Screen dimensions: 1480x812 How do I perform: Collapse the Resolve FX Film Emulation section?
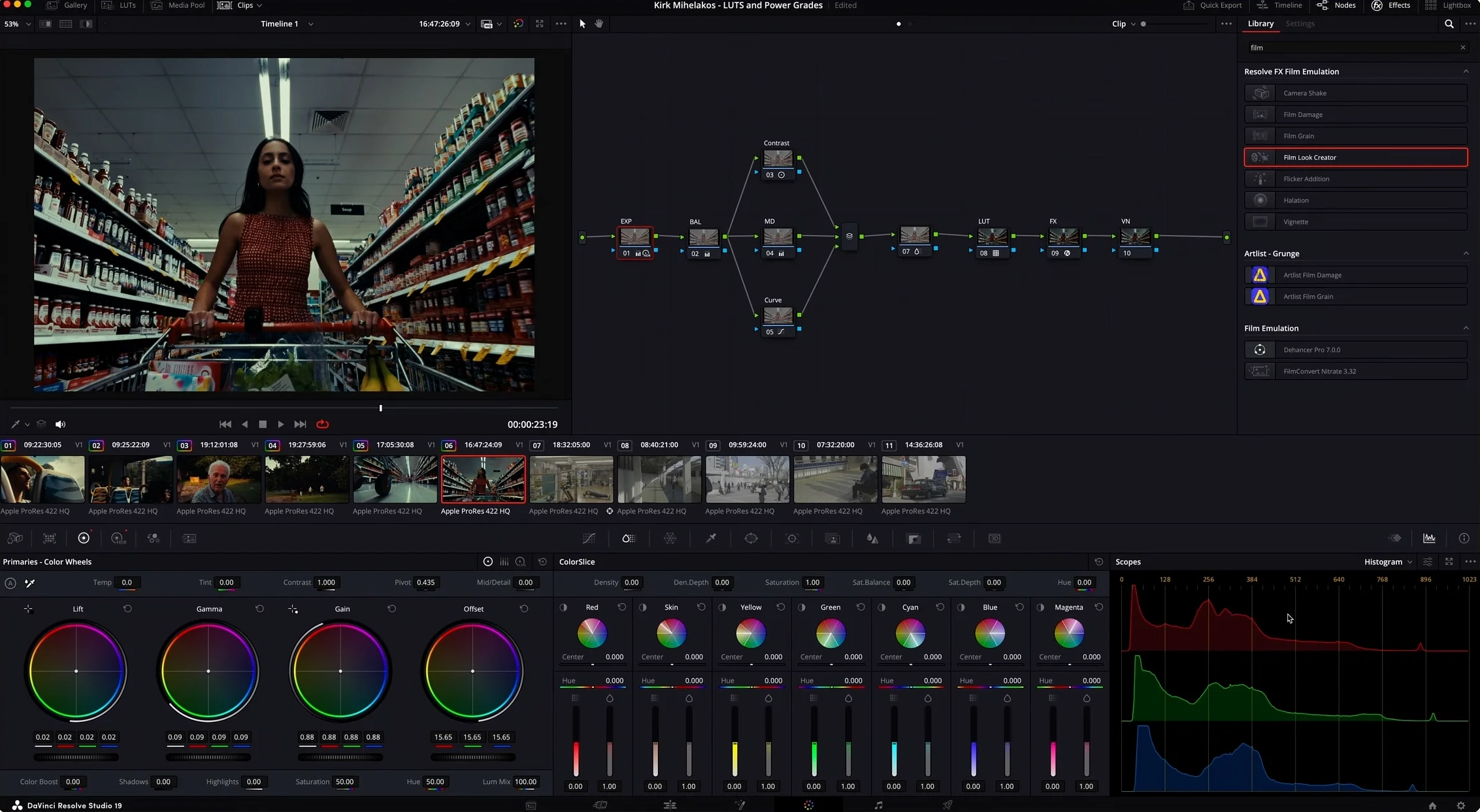tap(1466, 71)
